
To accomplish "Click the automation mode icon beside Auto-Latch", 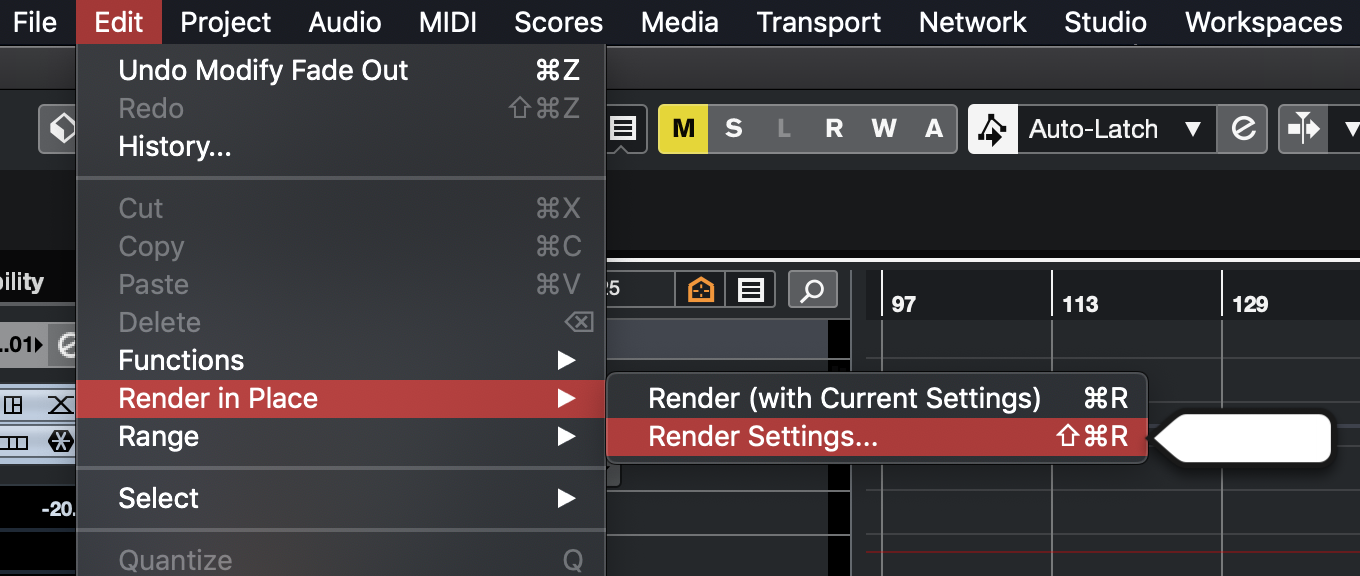I will [x=992, y=129].
